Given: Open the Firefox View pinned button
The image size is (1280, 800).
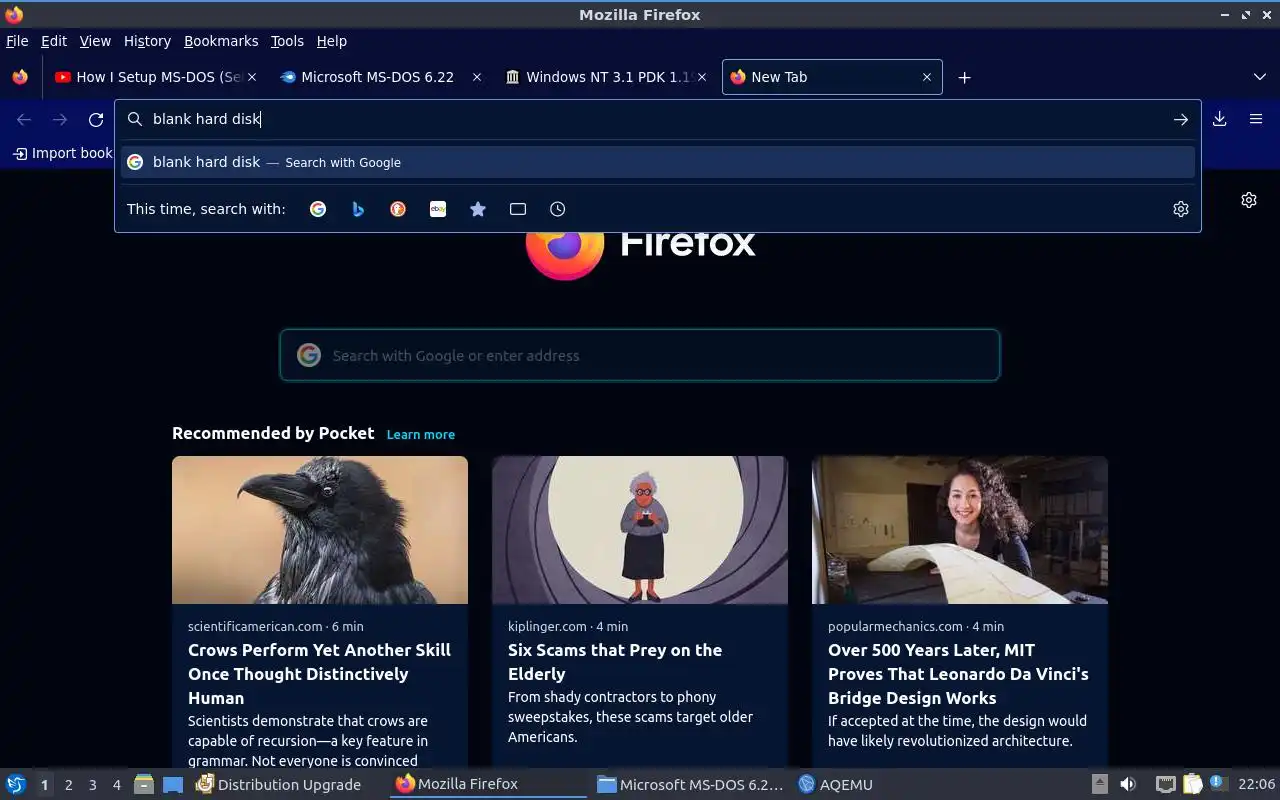Looking at the screenshot, I should coord(20,77).
